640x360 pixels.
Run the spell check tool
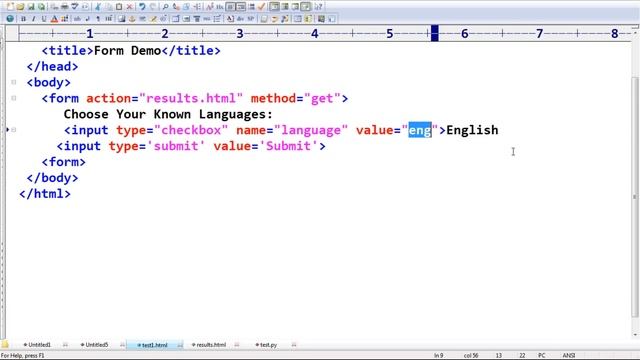(75, 7)
